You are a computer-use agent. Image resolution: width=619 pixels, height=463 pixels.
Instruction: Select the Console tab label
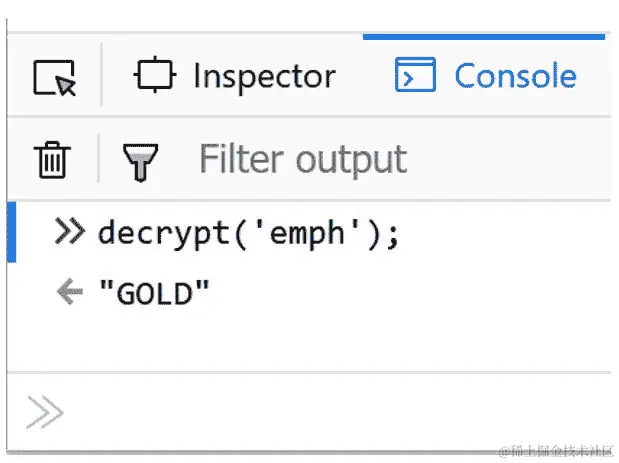tap(516, 75)
